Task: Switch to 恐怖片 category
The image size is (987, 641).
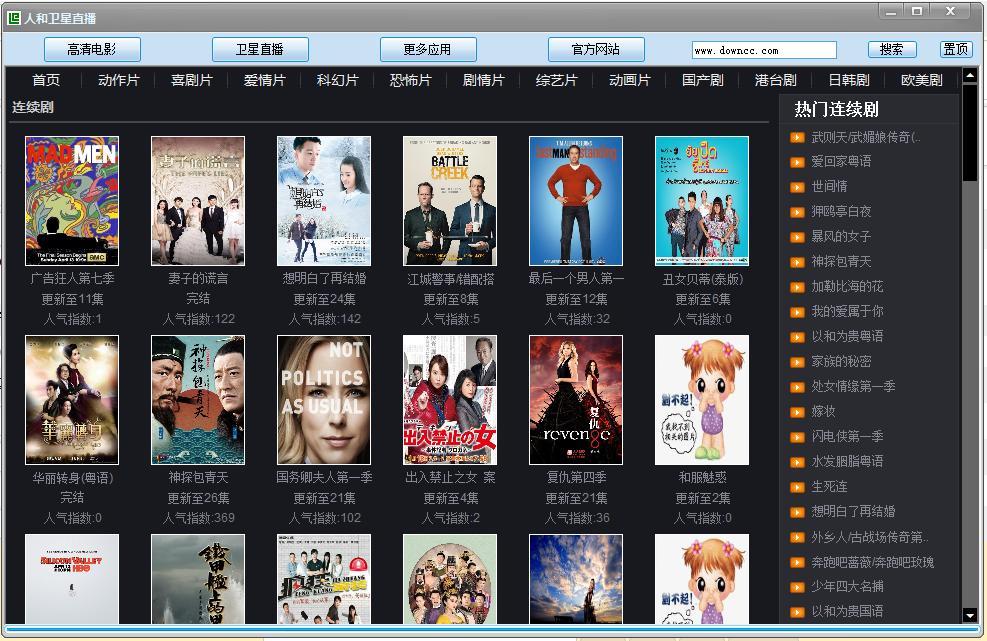Action: [x=410, y=80]
